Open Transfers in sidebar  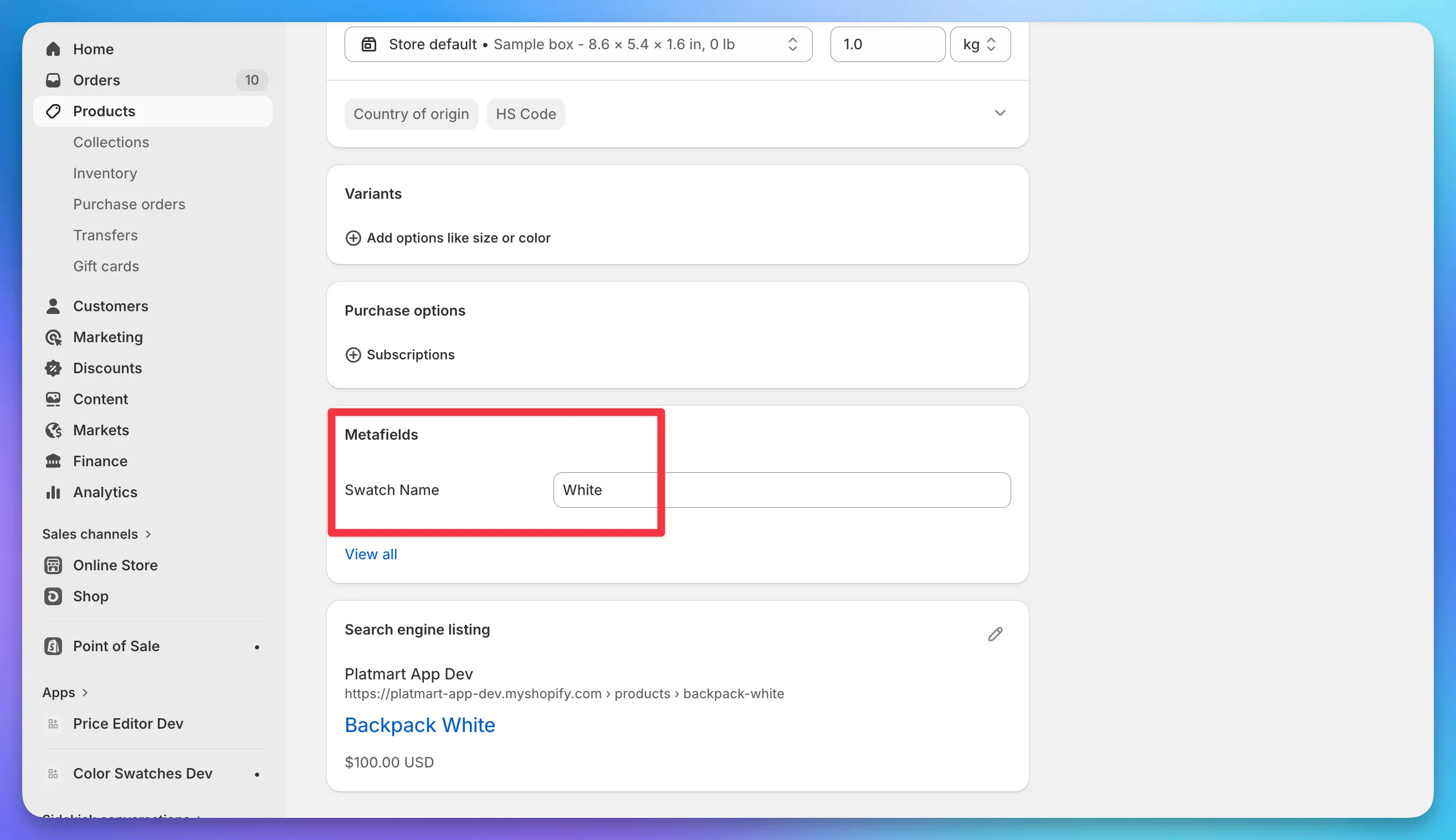point(106,235)
